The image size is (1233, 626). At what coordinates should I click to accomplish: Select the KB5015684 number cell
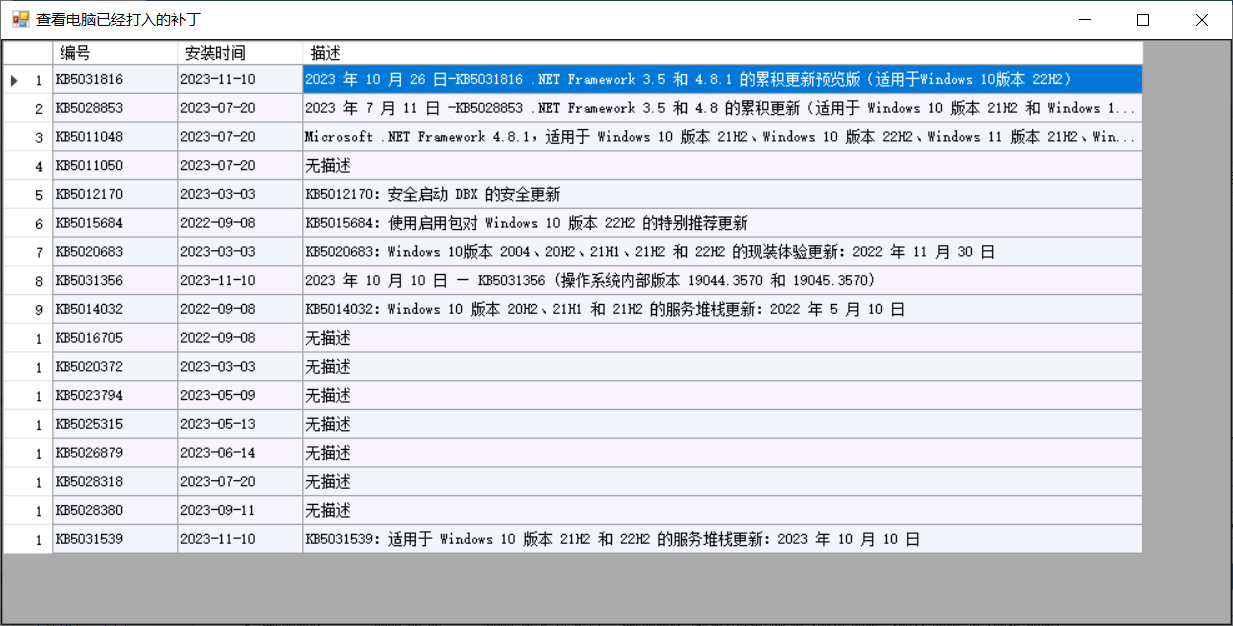coord(115,223)
